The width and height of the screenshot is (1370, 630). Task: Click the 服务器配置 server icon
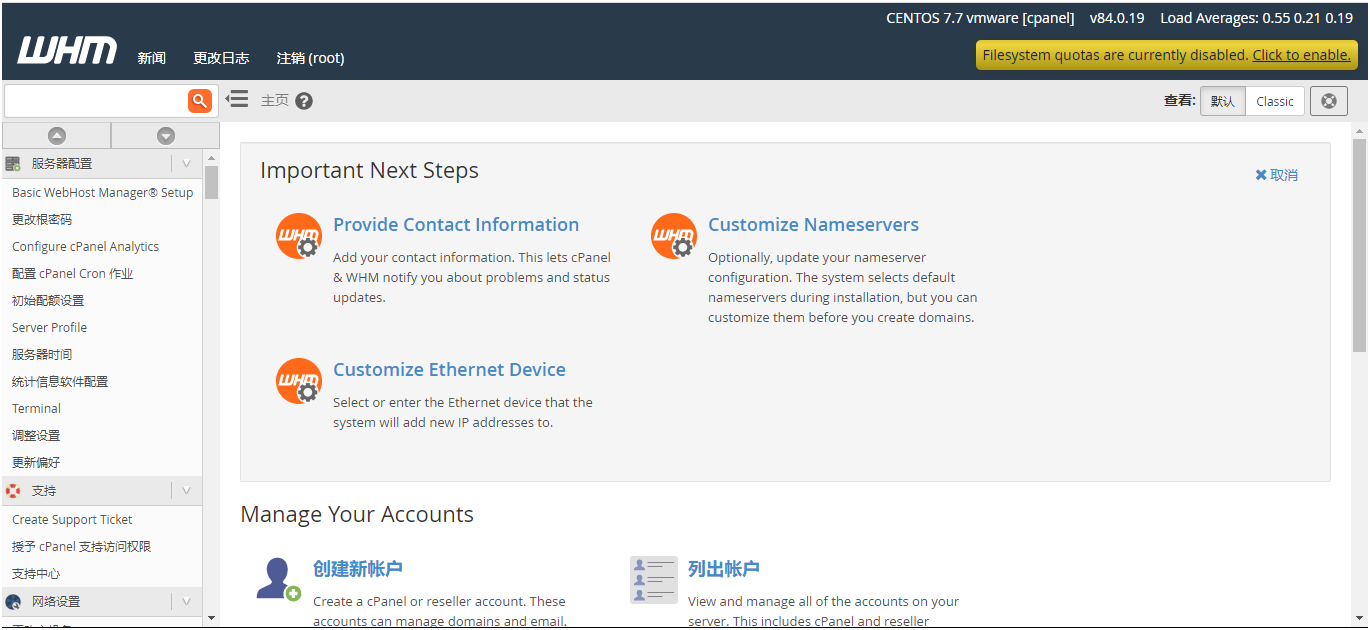click(x=13, y=164)
